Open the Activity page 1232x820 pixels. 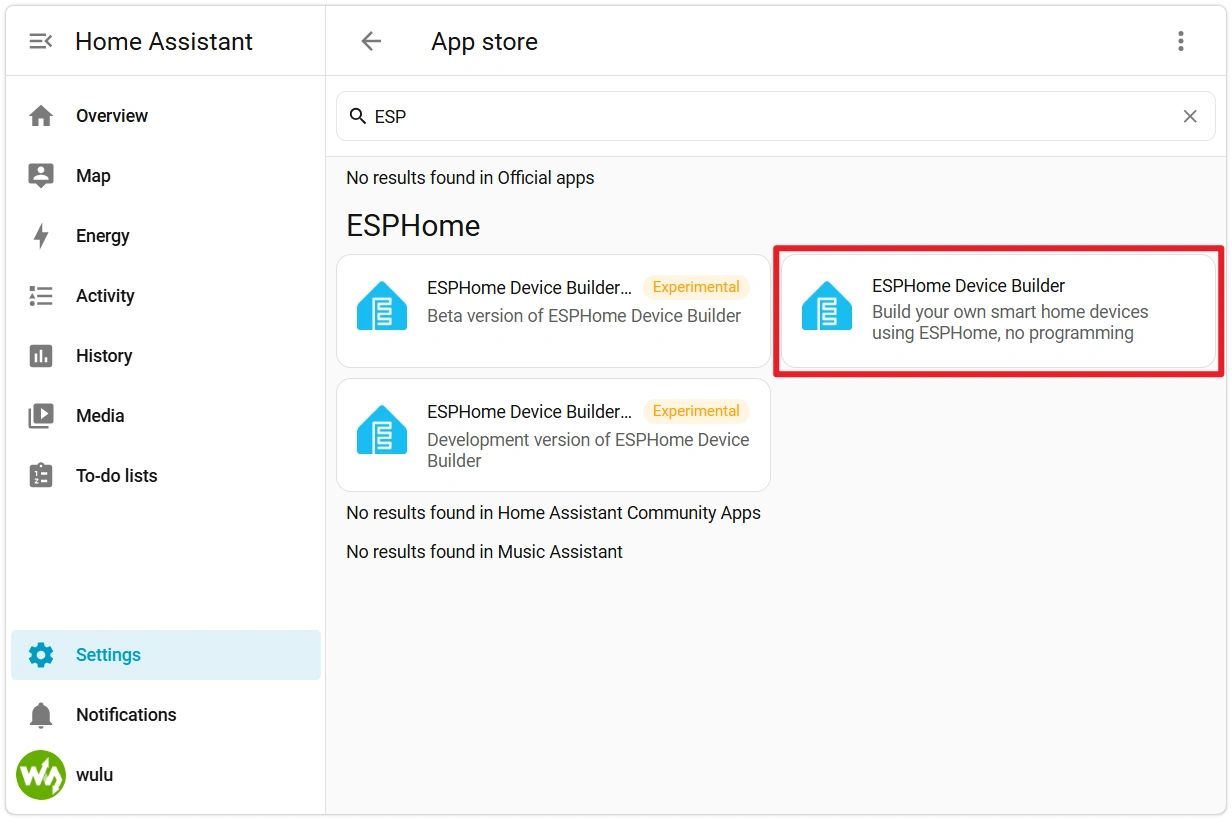(x=166, y=296)
